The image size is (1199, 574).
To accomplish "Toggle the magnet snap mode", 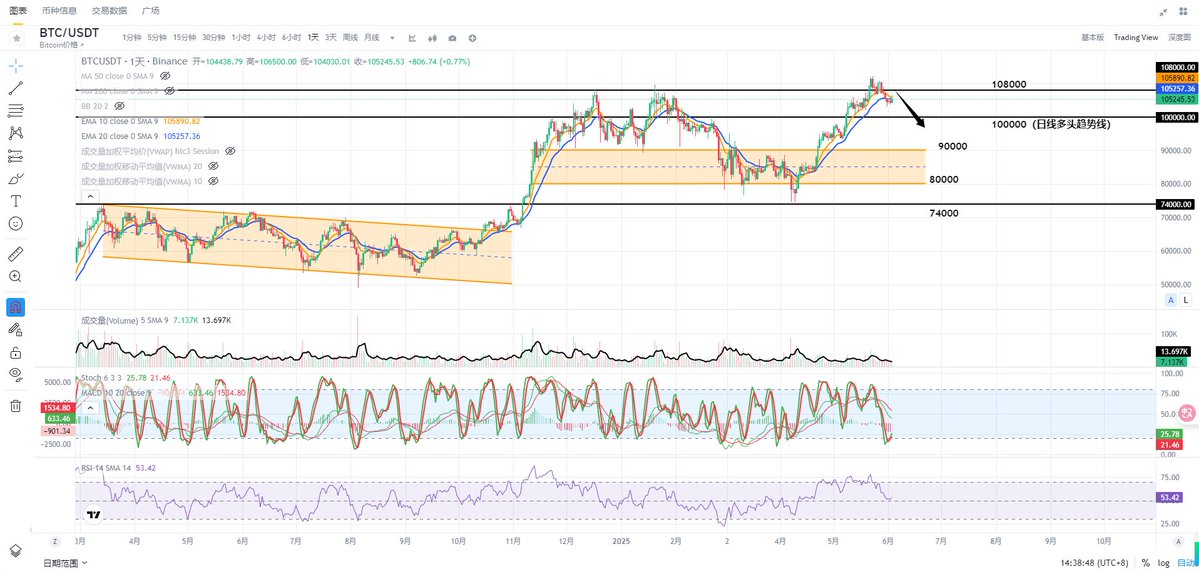I will 15,307.
